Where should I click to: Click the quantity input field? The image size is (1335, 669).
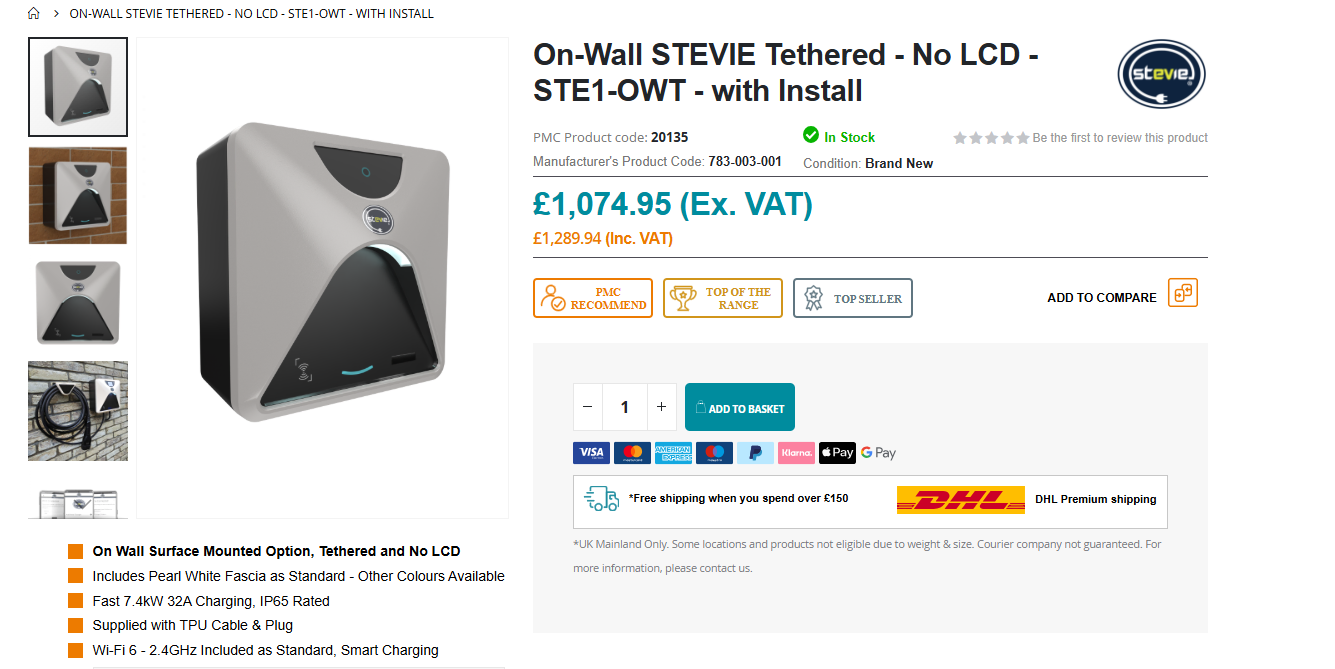coord(625,407)
